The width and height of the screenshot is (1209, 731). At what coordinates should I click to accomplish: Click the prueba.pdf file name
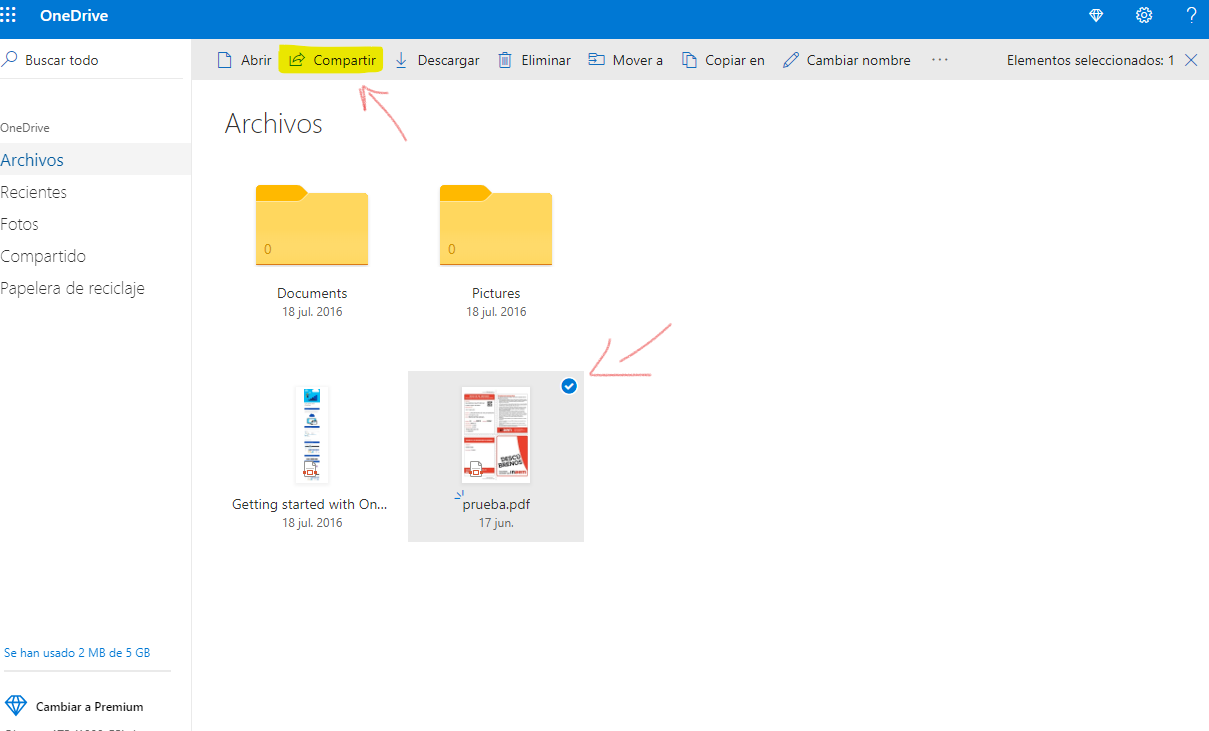click(496, 505)
